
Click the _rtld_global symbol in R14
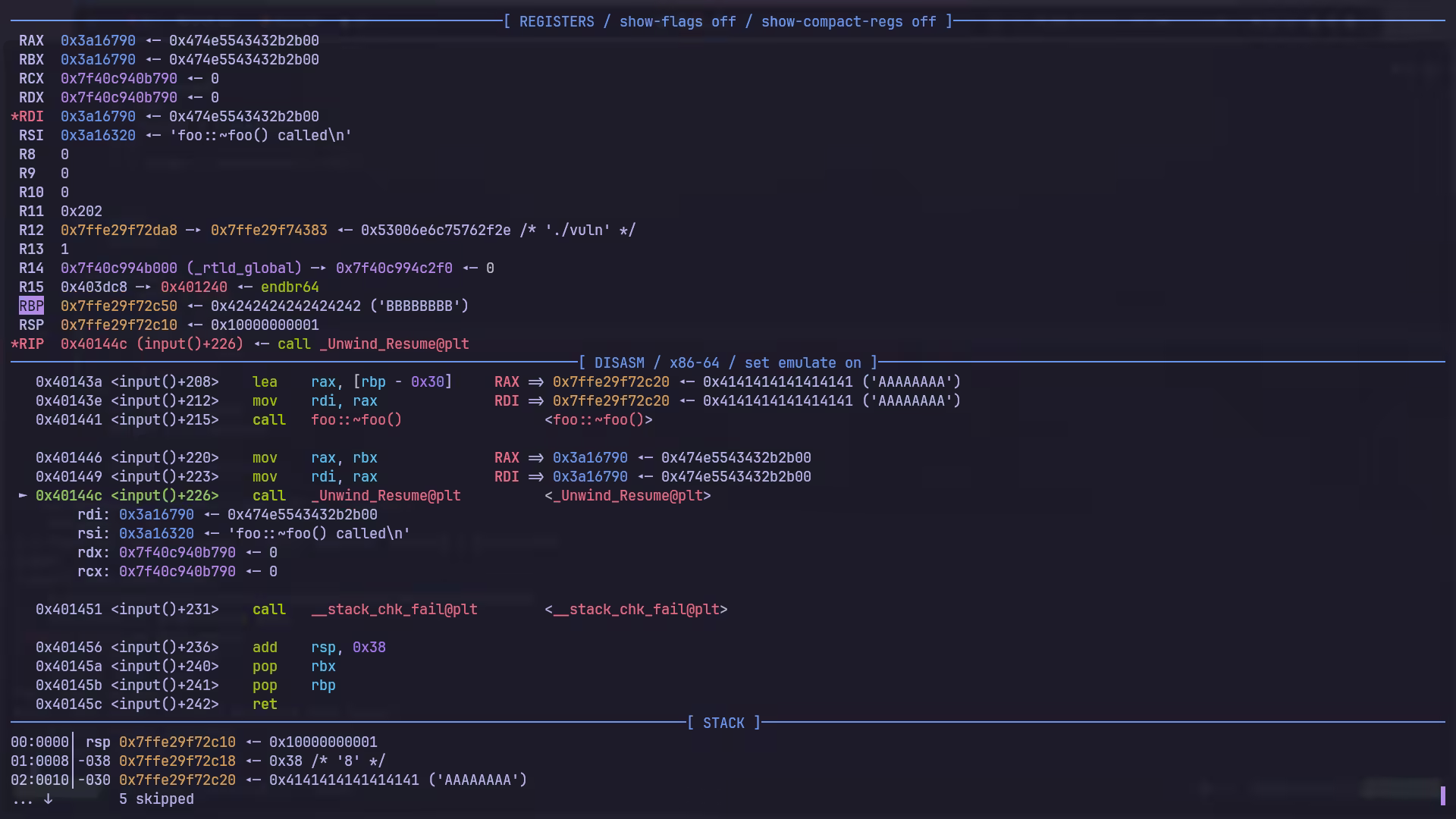[x=243, y=268]
